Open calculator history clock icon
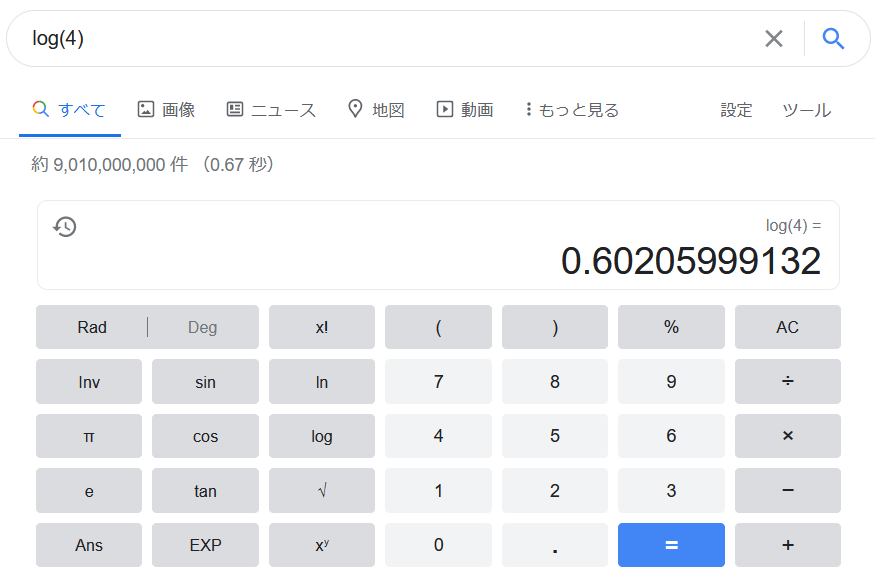This screenshot has width=875, height=580. (x=65, y=227)
